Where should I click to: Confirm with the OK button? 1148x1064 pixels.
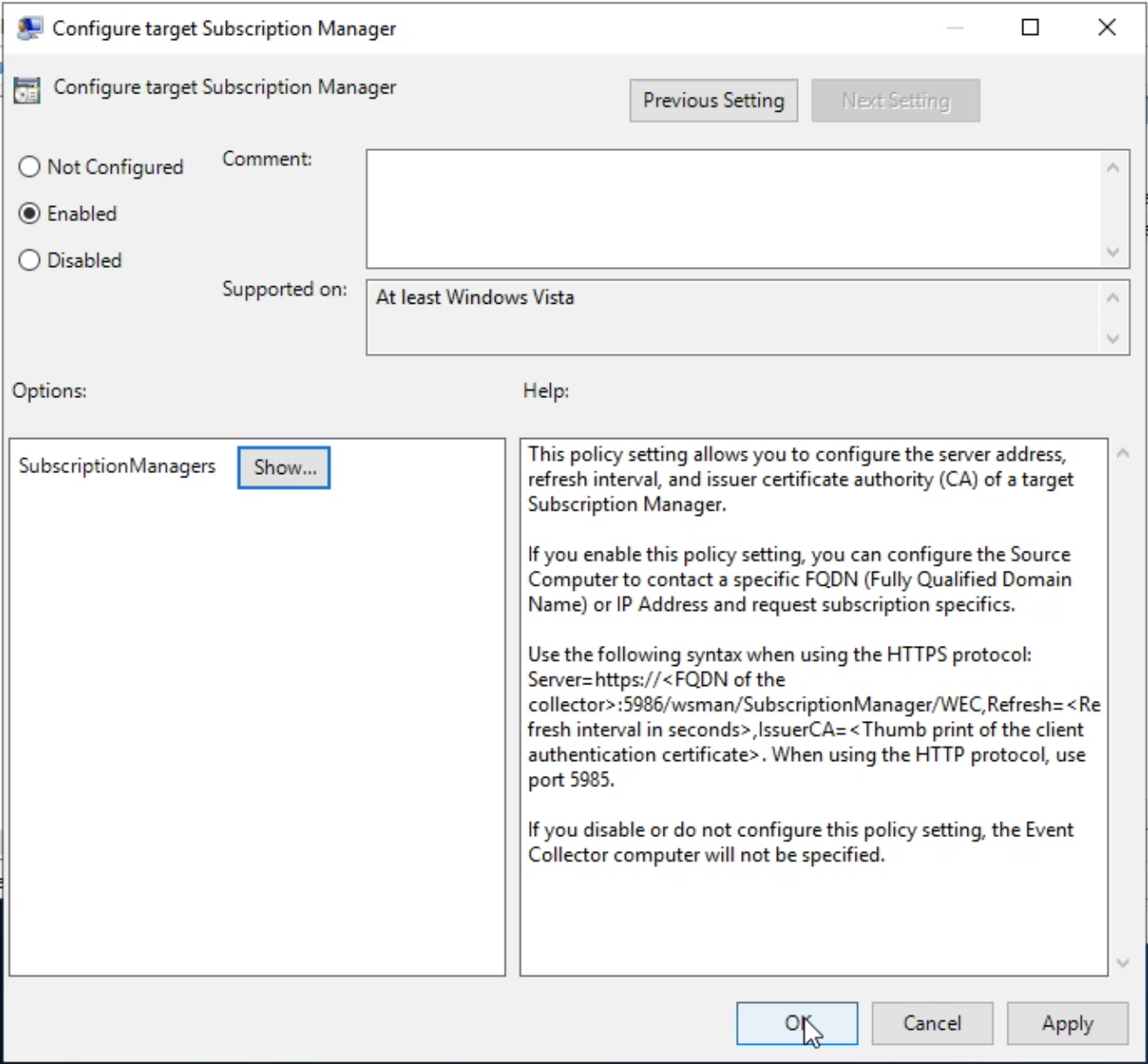[x=797, y=1023]
